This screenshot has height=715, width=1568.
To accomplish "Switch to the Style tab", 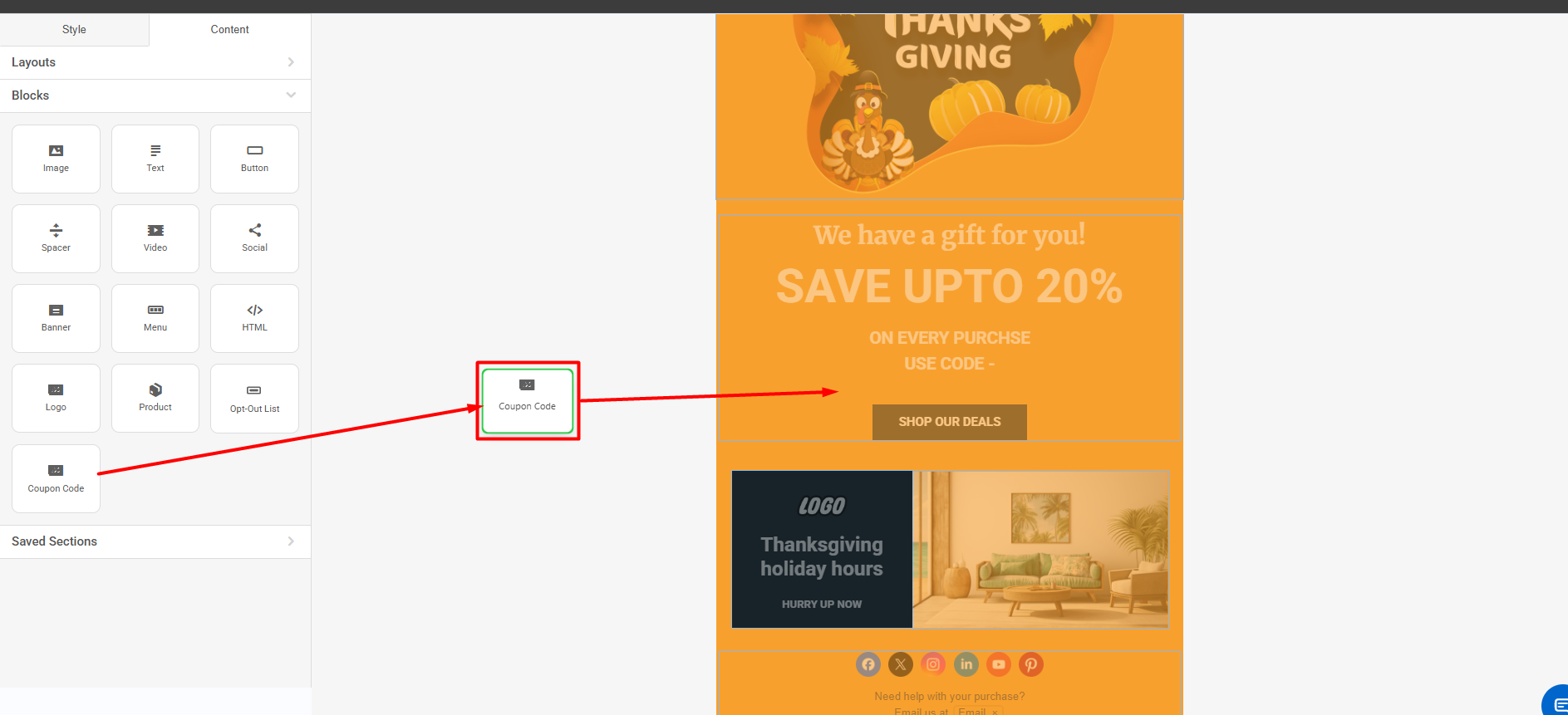I will point(74,29).
